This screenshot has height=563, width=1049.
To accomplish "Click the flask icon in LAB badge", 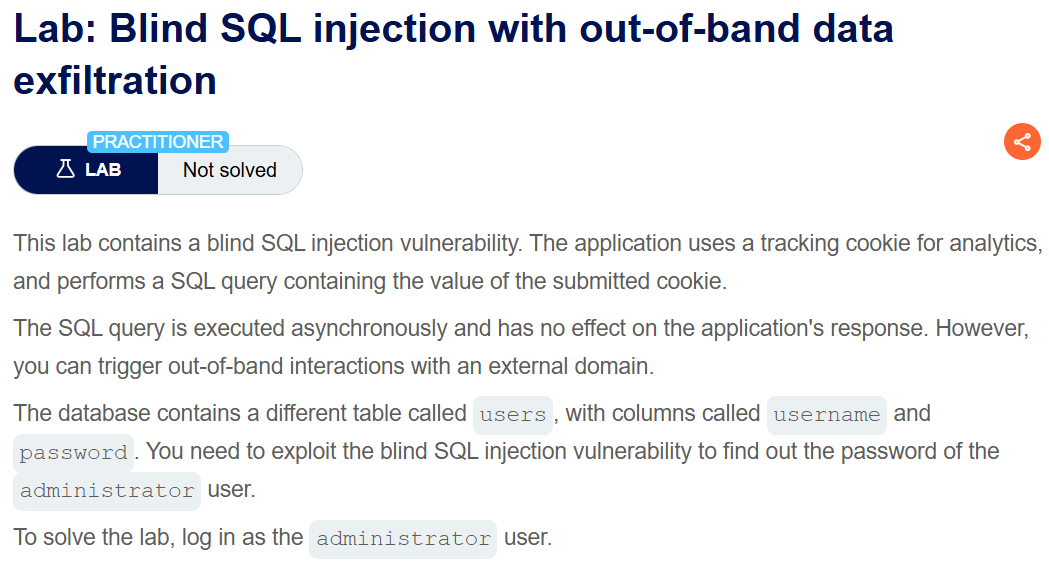I will tap(65, 169).
